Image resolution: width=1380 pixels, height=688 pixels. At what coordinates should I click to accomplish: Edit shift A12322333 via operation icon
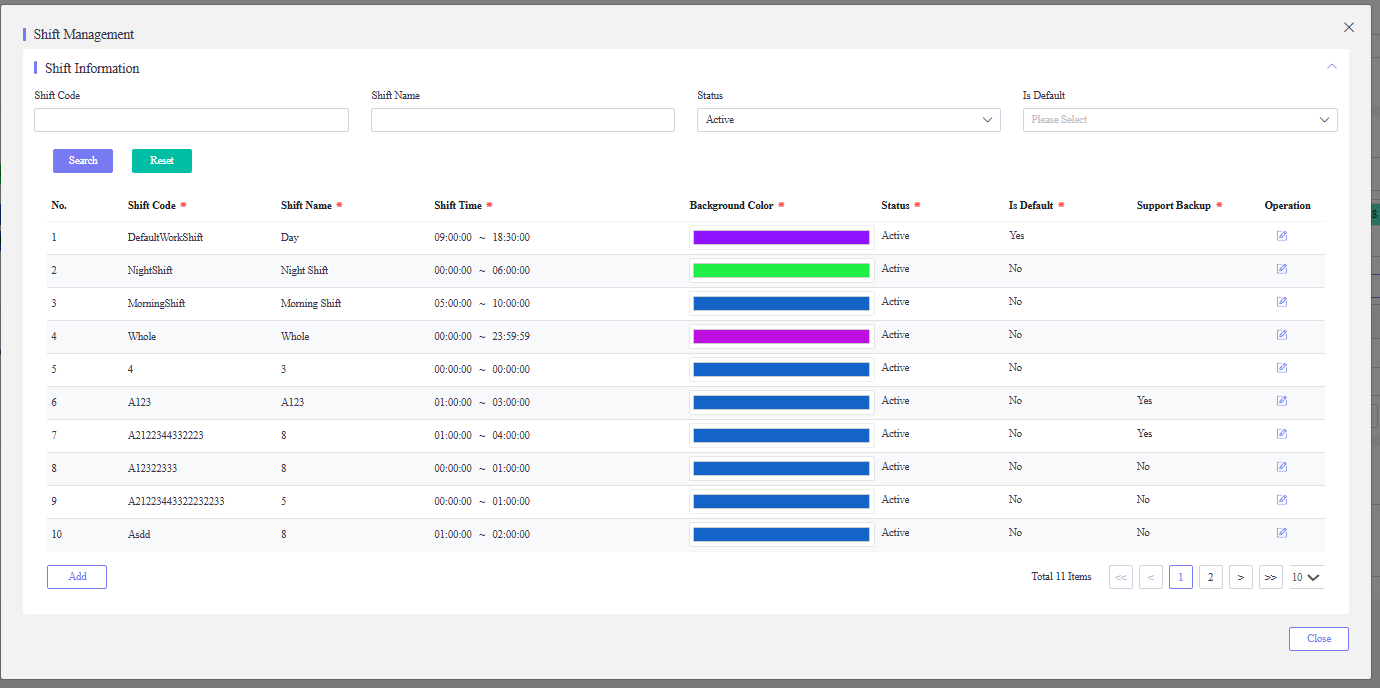point(1281,467)
